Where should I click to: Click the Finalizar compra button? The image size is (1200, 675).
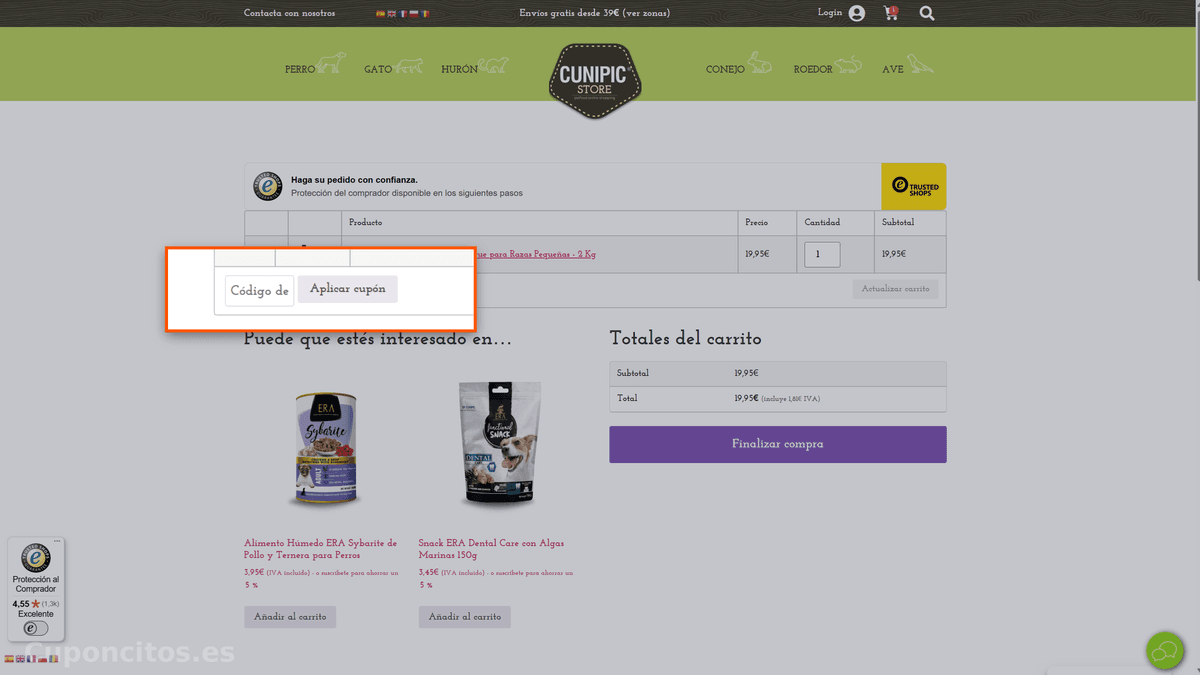pos(778,444)
